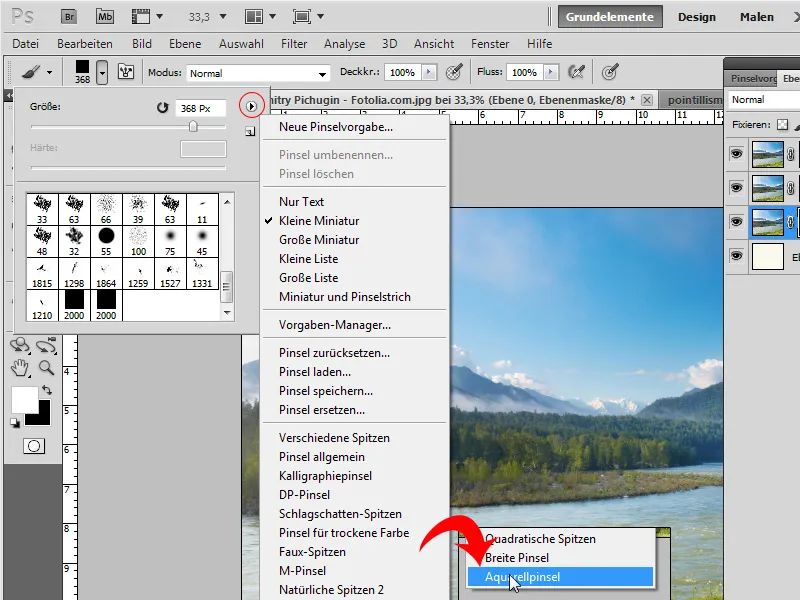Toggle the mask link on the top layer
The height and width of the screenshot is (600, 800).
[x=791, y=154]
